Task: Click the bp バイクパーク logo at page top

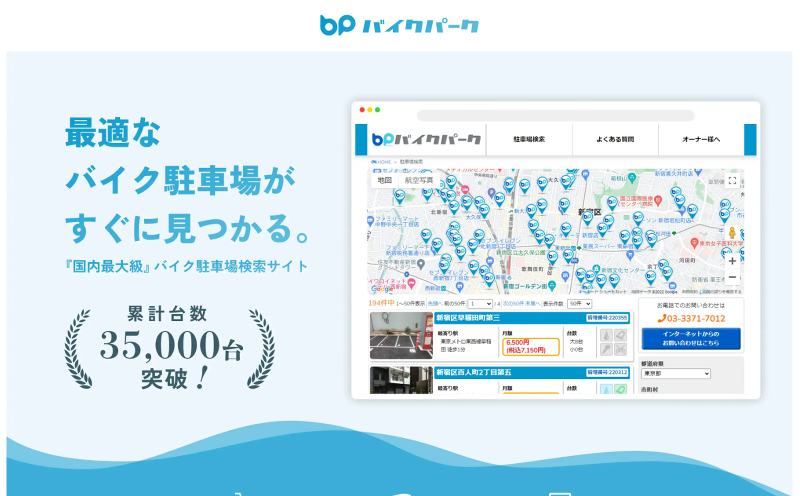Action: pos(399,24)
